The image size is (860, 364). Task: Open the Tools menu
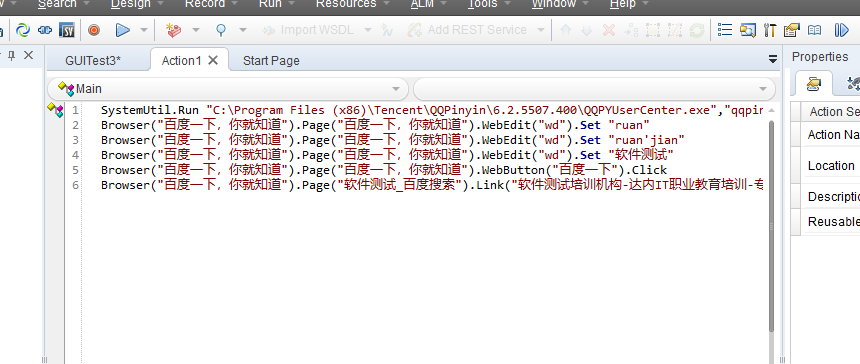(483, 4)
